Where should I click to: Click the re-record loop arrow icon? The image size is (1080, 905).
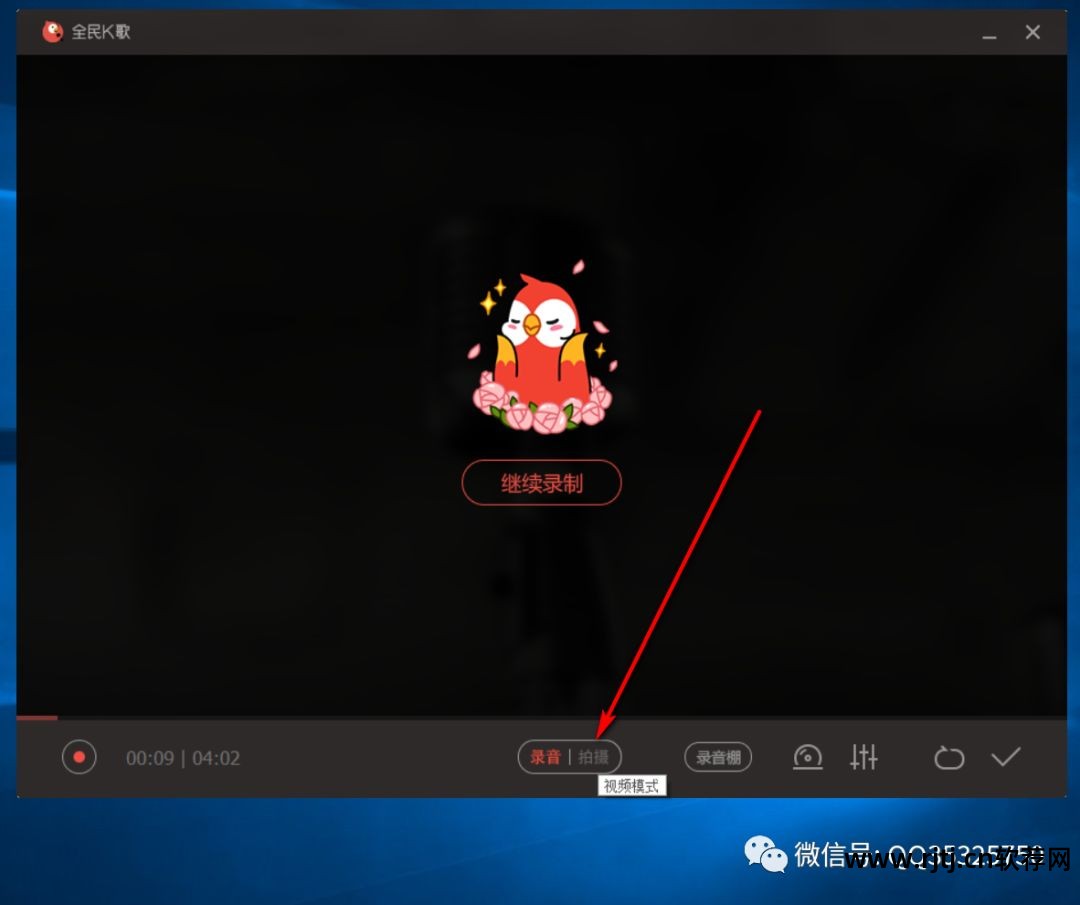(948, 758)
